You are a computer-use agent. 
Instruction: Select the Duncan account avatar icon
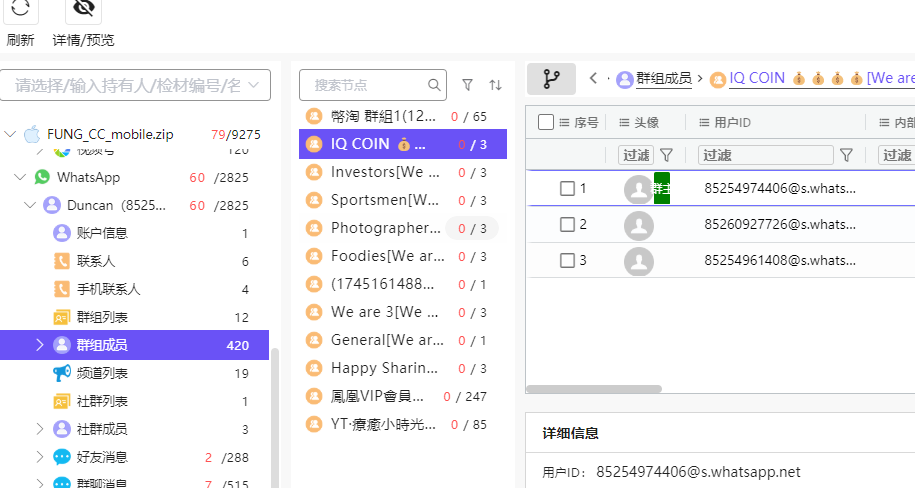[52, 205]
